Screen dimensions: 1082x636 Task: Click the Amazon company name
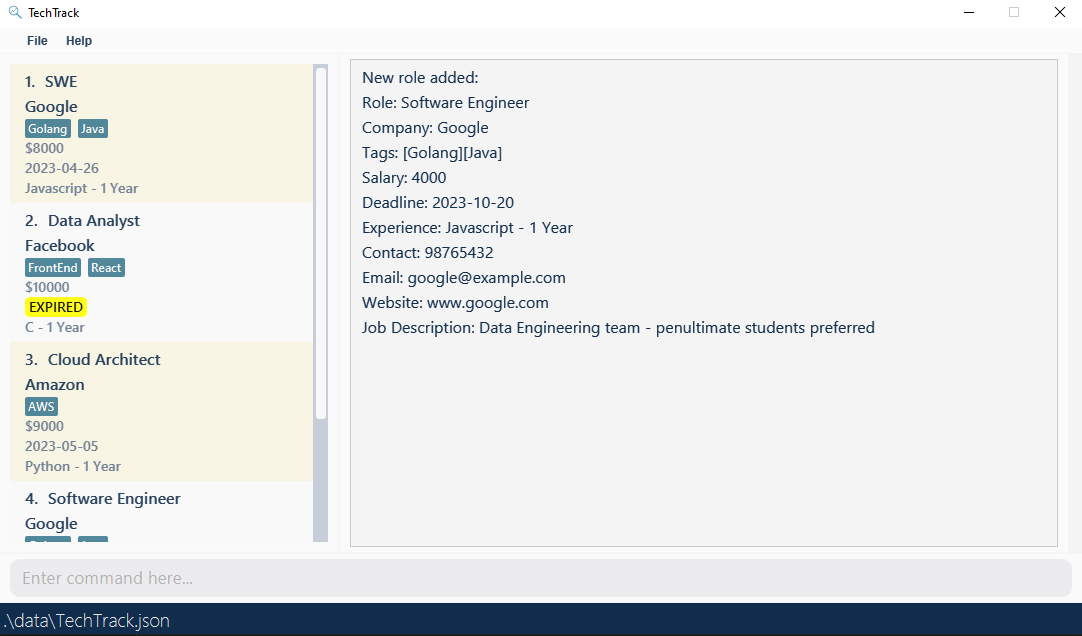[55, 384]
